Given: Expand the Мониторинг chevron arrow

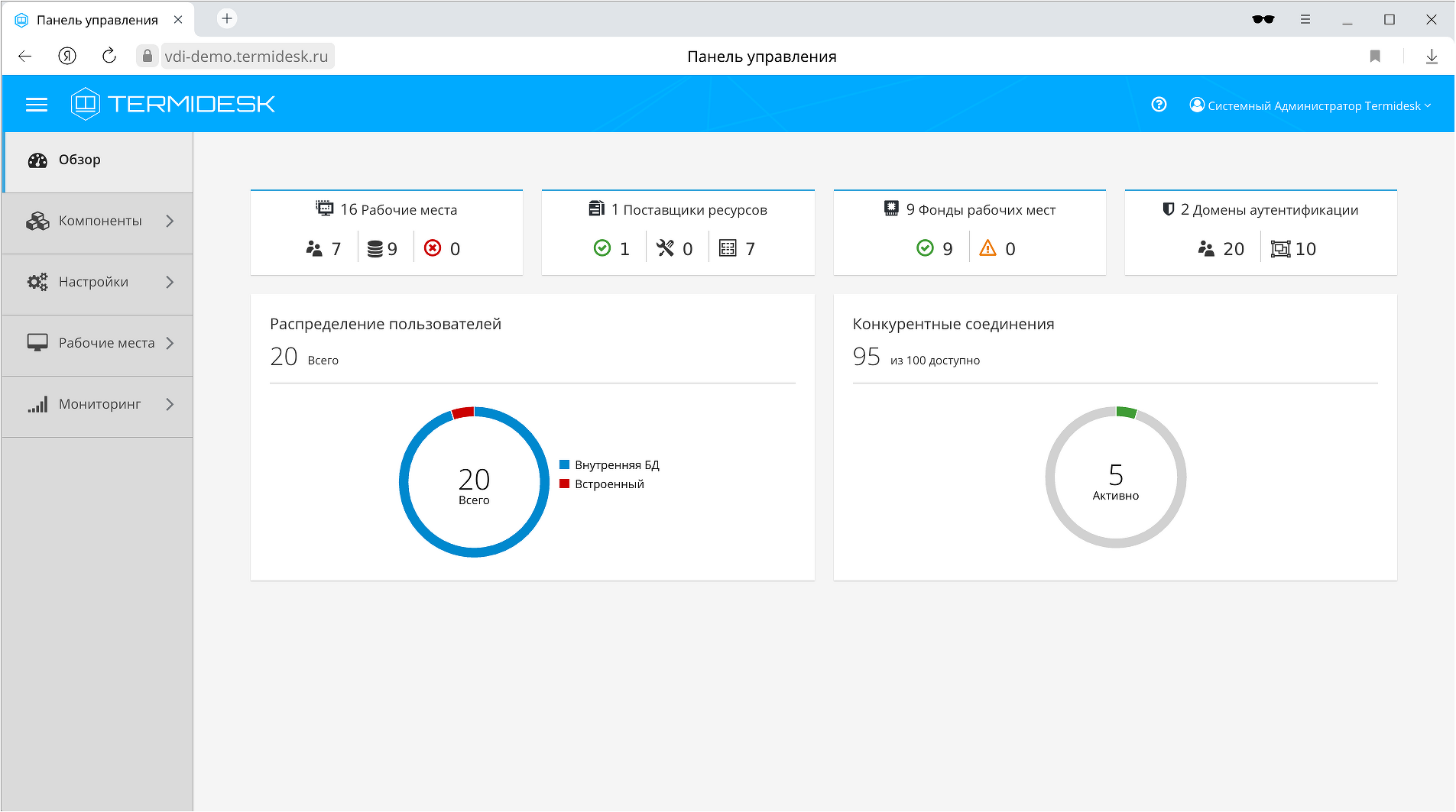Looking at the screenshot, I should pyautogui.click(x=170, y=404).
